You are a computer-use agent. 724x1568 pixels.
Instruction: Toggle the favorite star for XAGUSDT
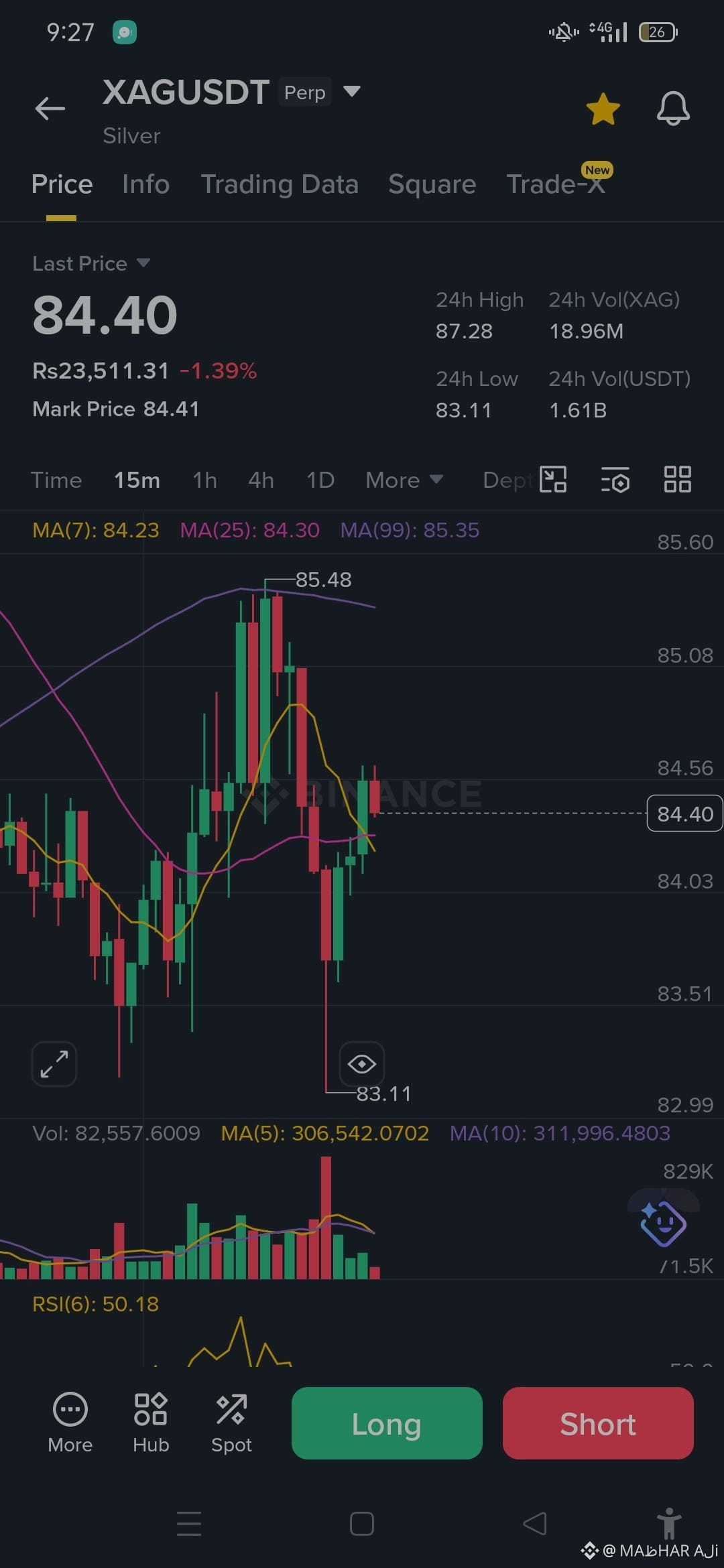point(603,109)
